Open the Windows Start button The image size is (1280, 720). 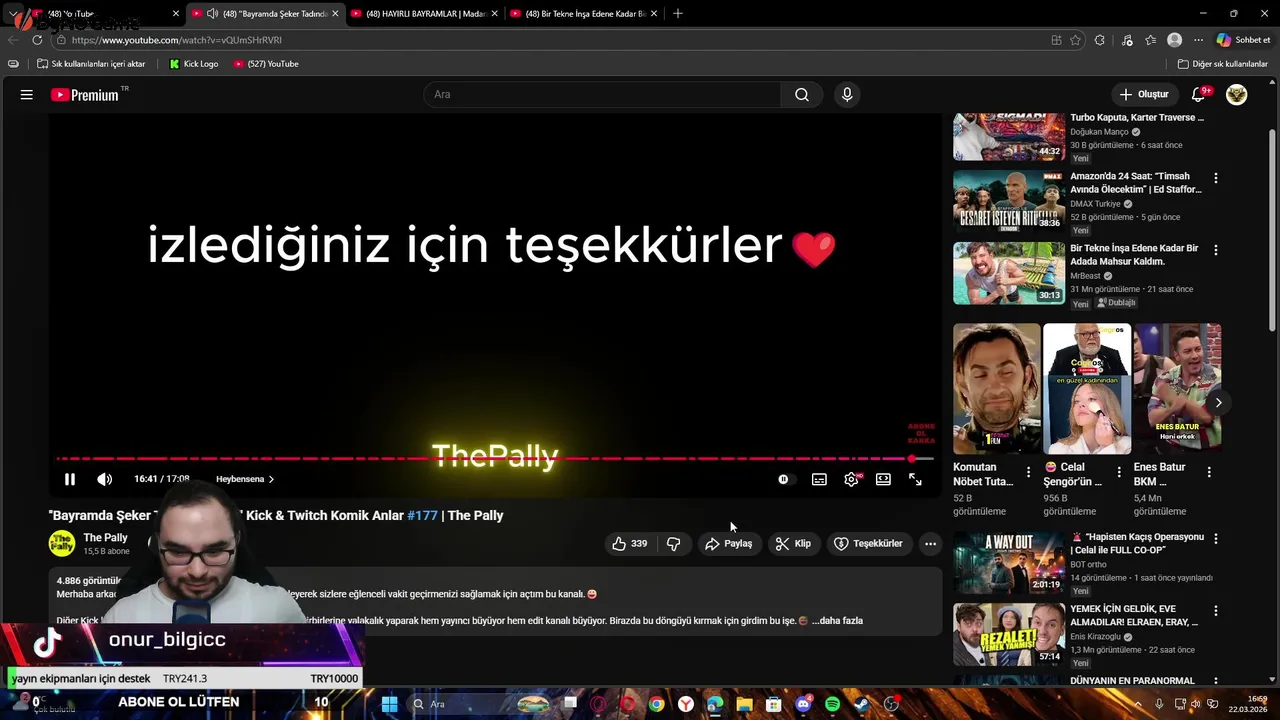[x=389, y=704]
